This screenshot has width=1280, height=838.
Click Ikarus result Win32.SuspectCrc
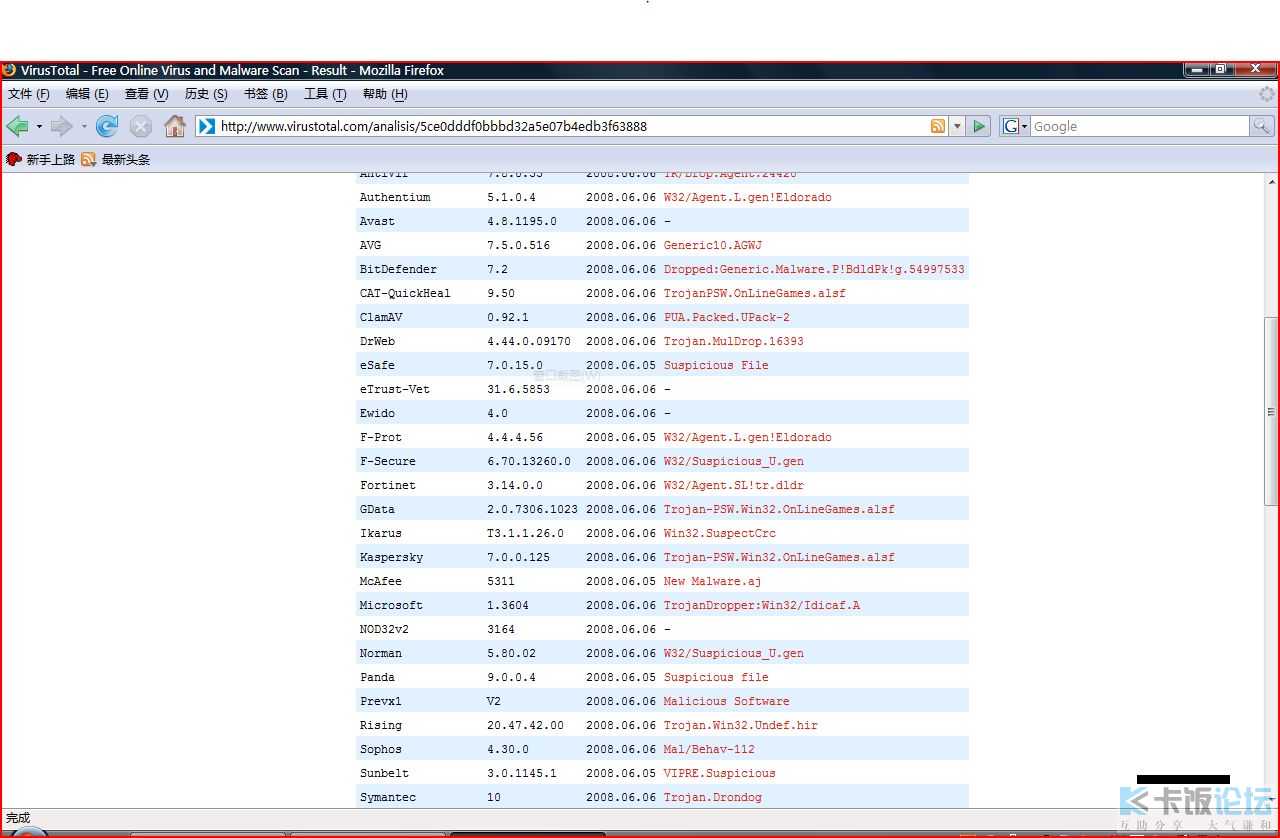coord(720,533)
